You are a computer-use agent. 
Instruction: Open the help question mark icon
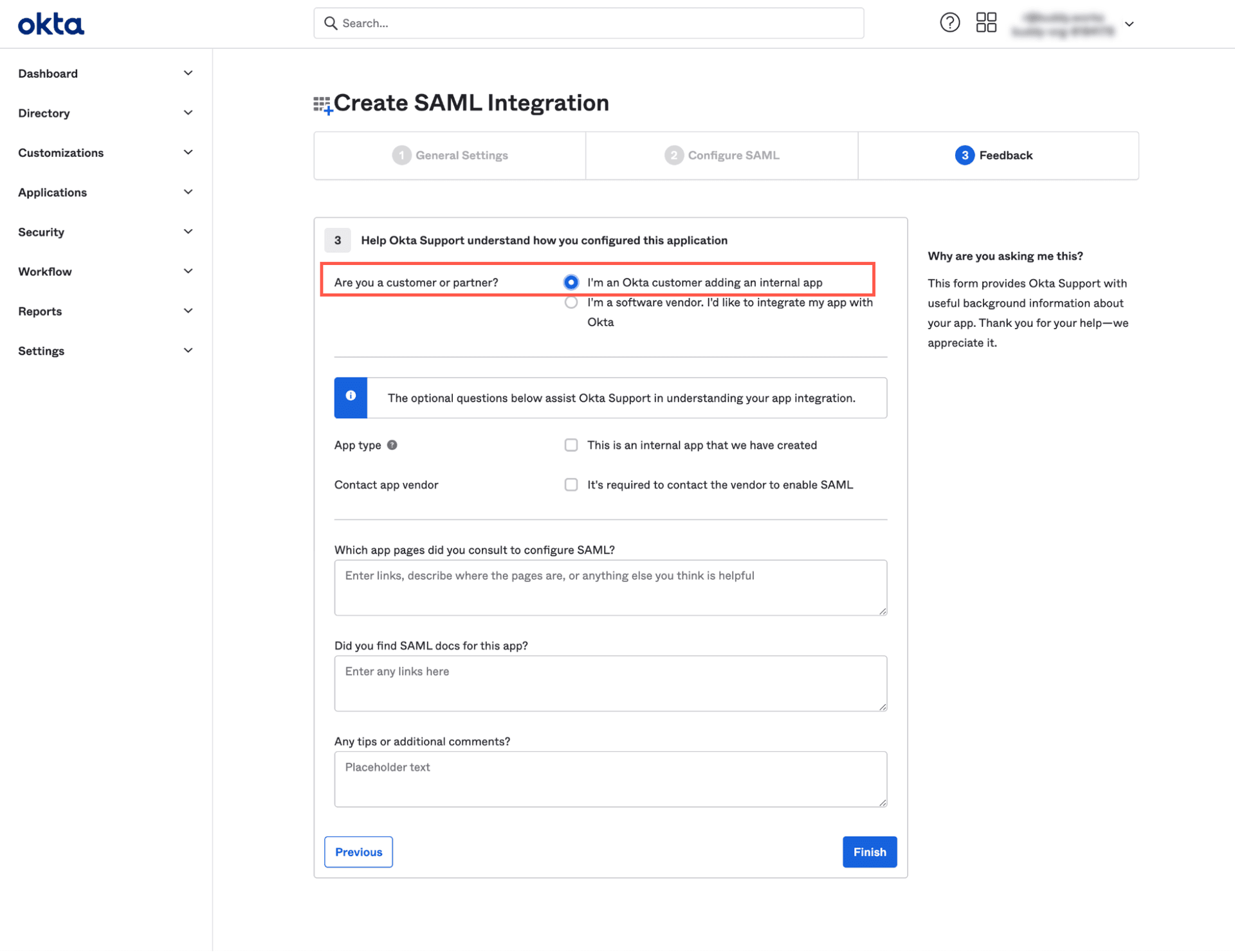[949, 23]
